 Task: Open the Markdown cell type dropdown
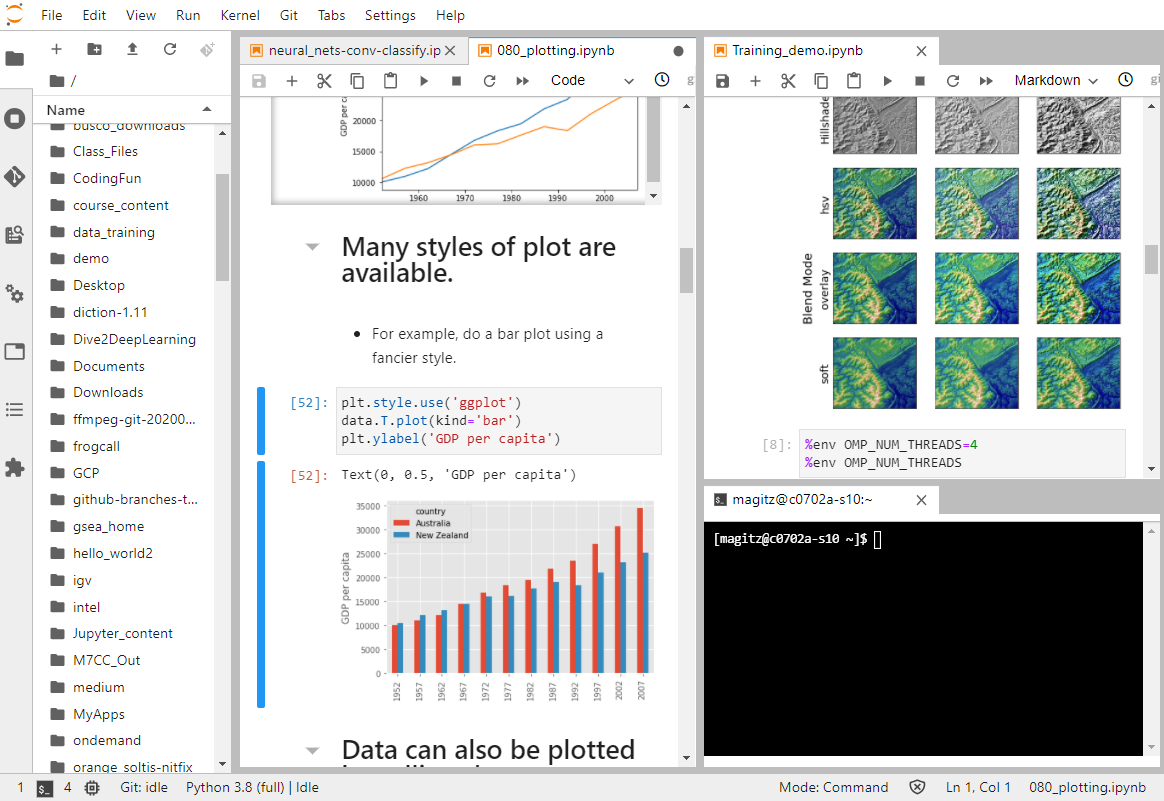click(x=1055, y=81)
